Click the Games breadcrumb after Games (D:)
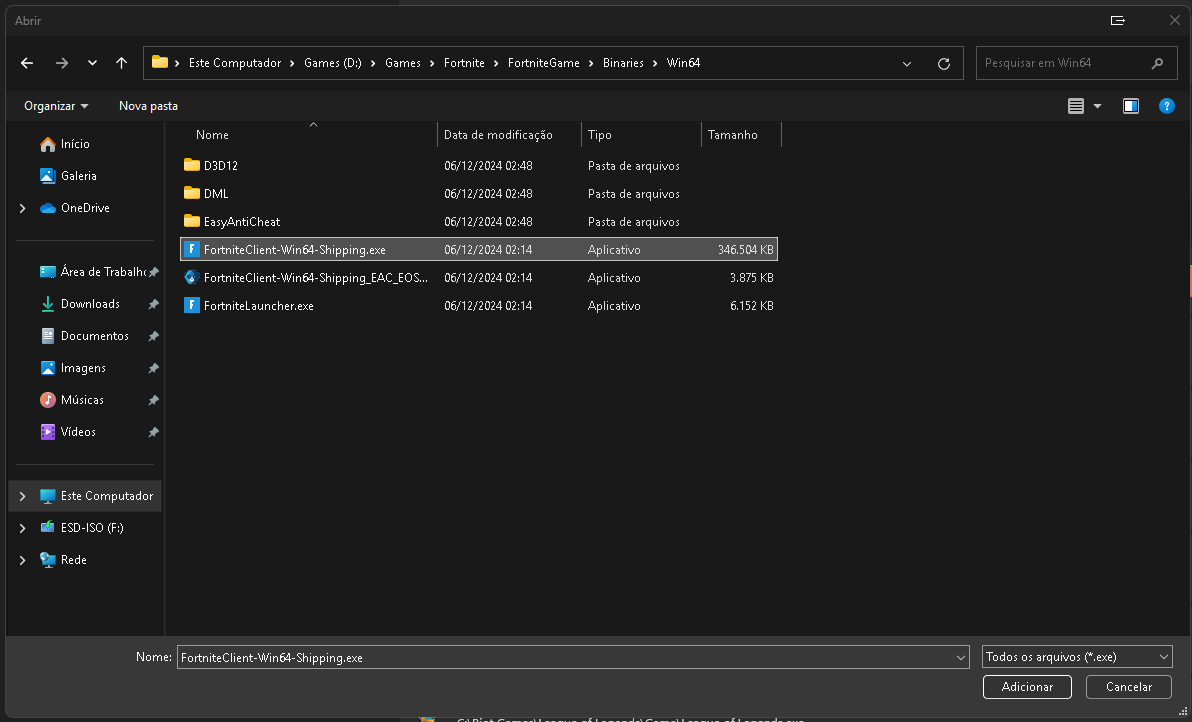The image size is (1192, 722). click(x=403, y=63)
